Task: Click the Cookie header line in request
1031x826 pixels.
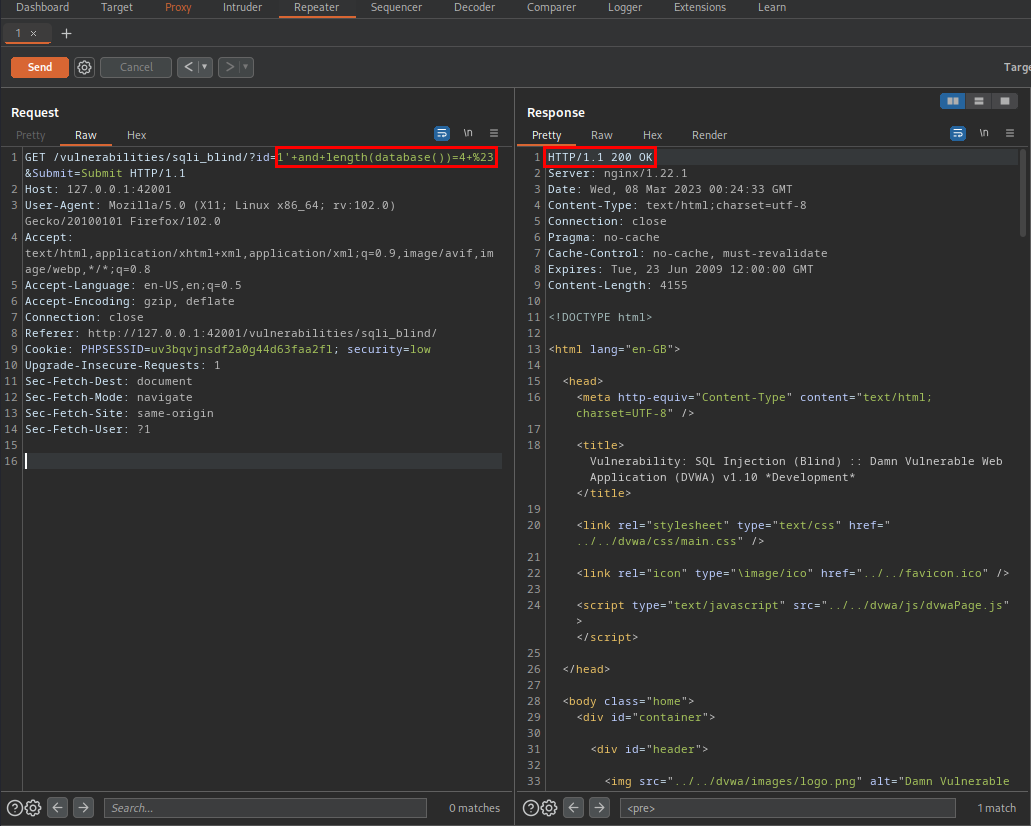Action: coord(228,349)
